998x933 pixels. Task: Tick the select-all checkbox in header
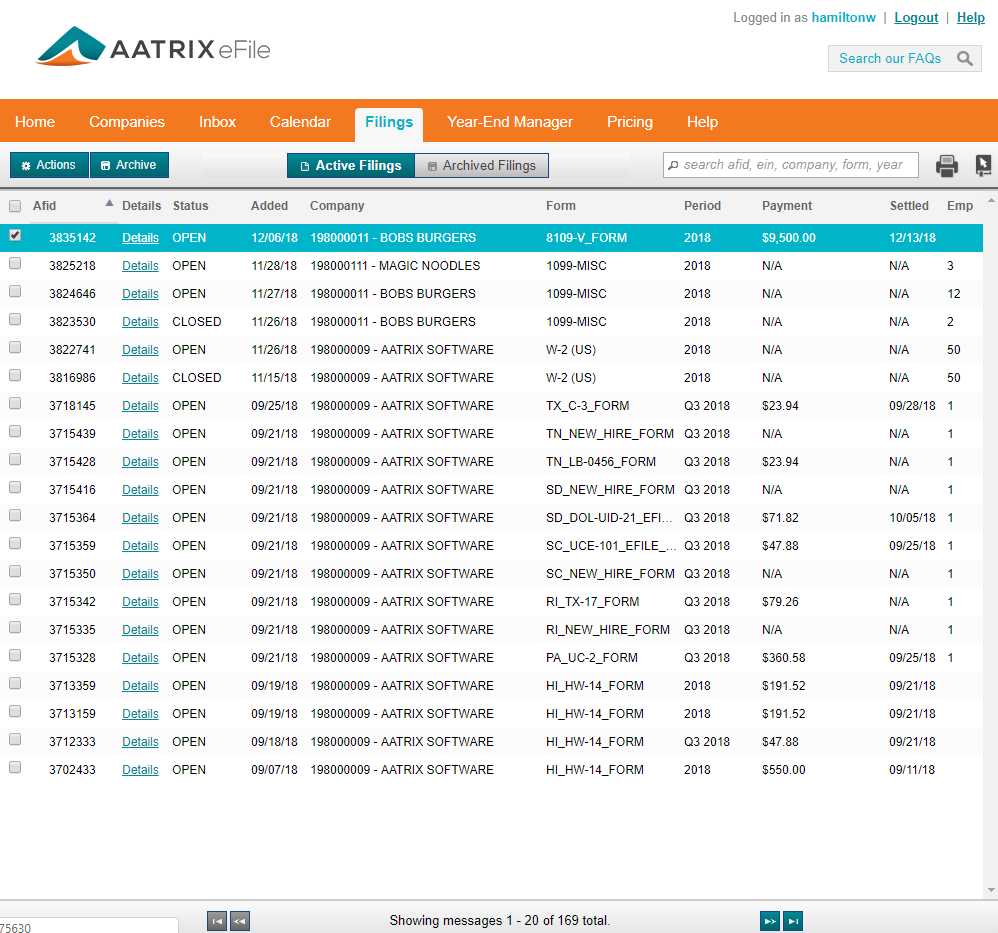coord(15,206)
